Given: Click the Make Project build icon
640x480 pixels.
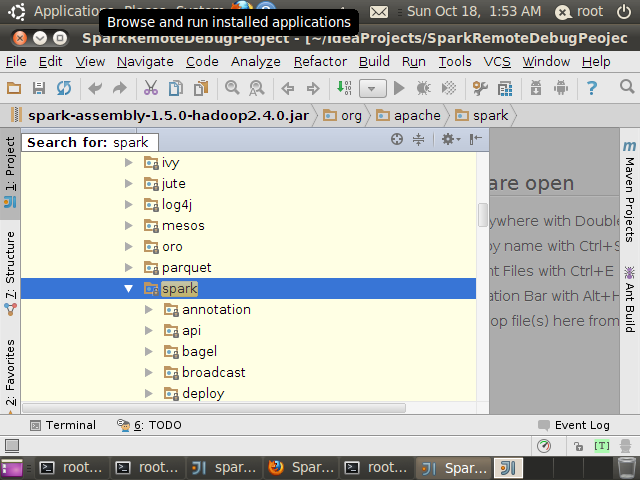Looking at the screenshot, I should click(x=344, y=88).
